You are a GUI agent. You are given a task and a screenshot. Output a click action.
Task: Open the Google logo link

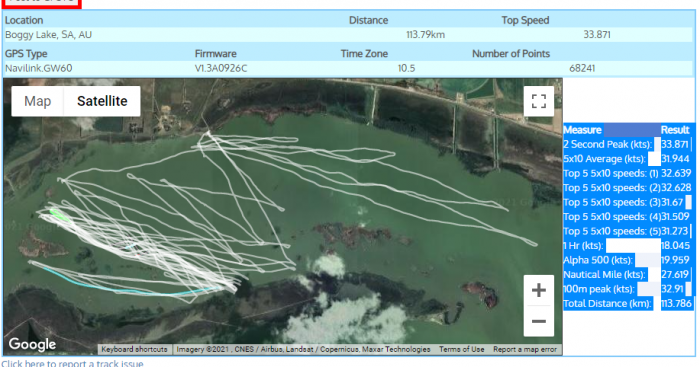point(32,344)
